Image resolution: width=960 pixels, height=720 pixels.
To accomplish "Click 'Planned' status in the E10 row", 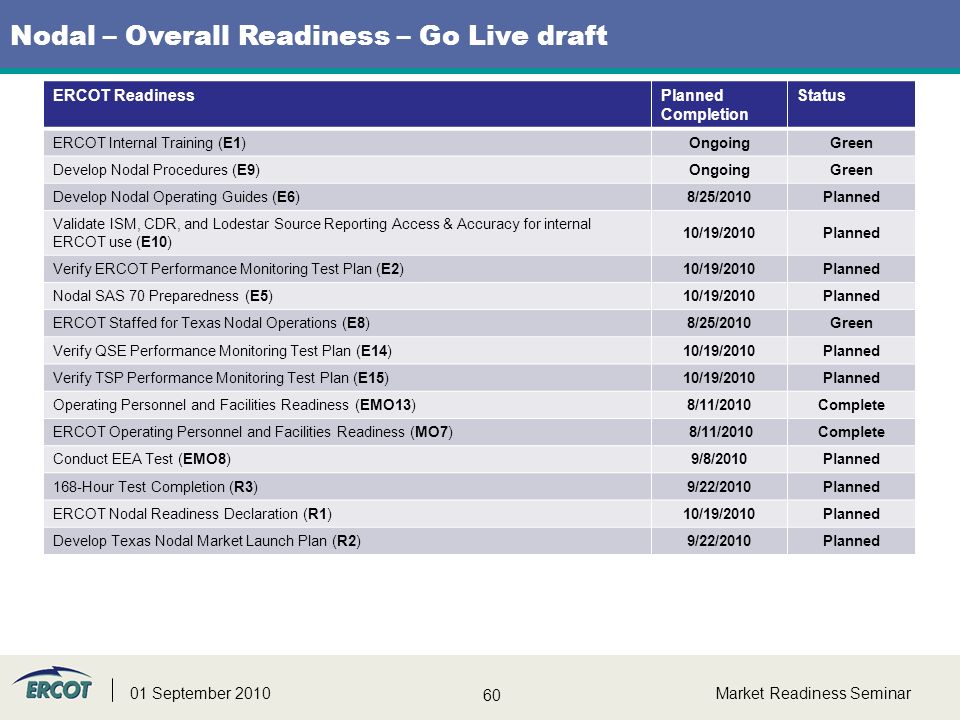I will [x=851, y=233].
